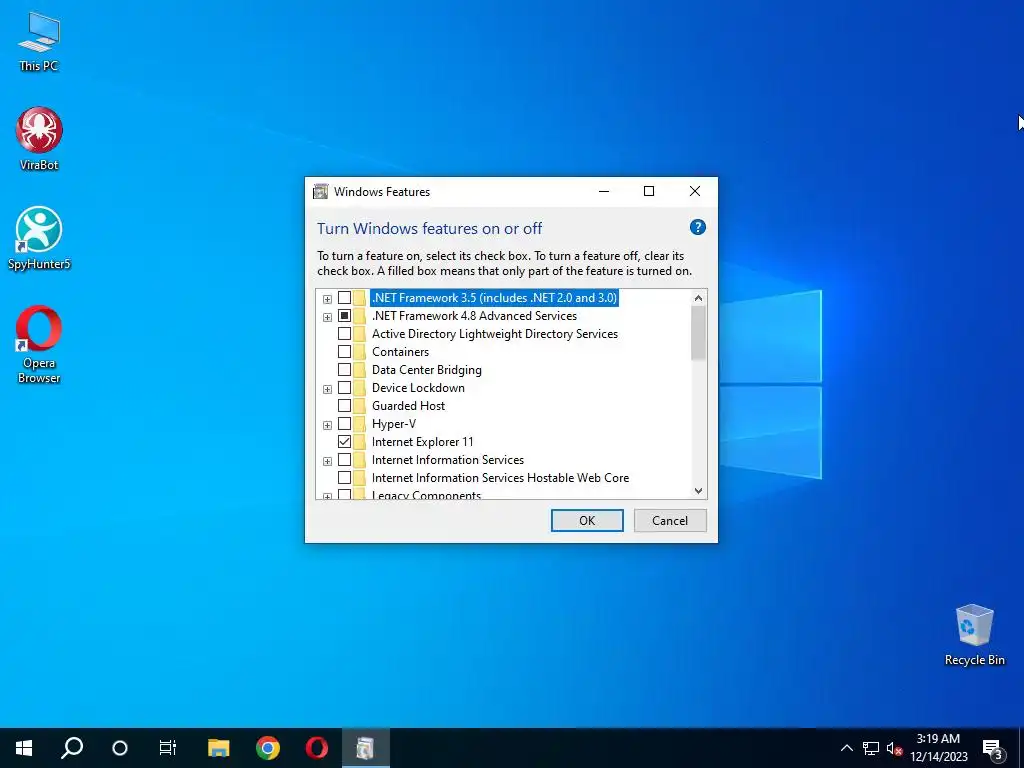Enable the Device Lockdown checkbox
The height and width of the screenshot is (768, 1024).
344,388
